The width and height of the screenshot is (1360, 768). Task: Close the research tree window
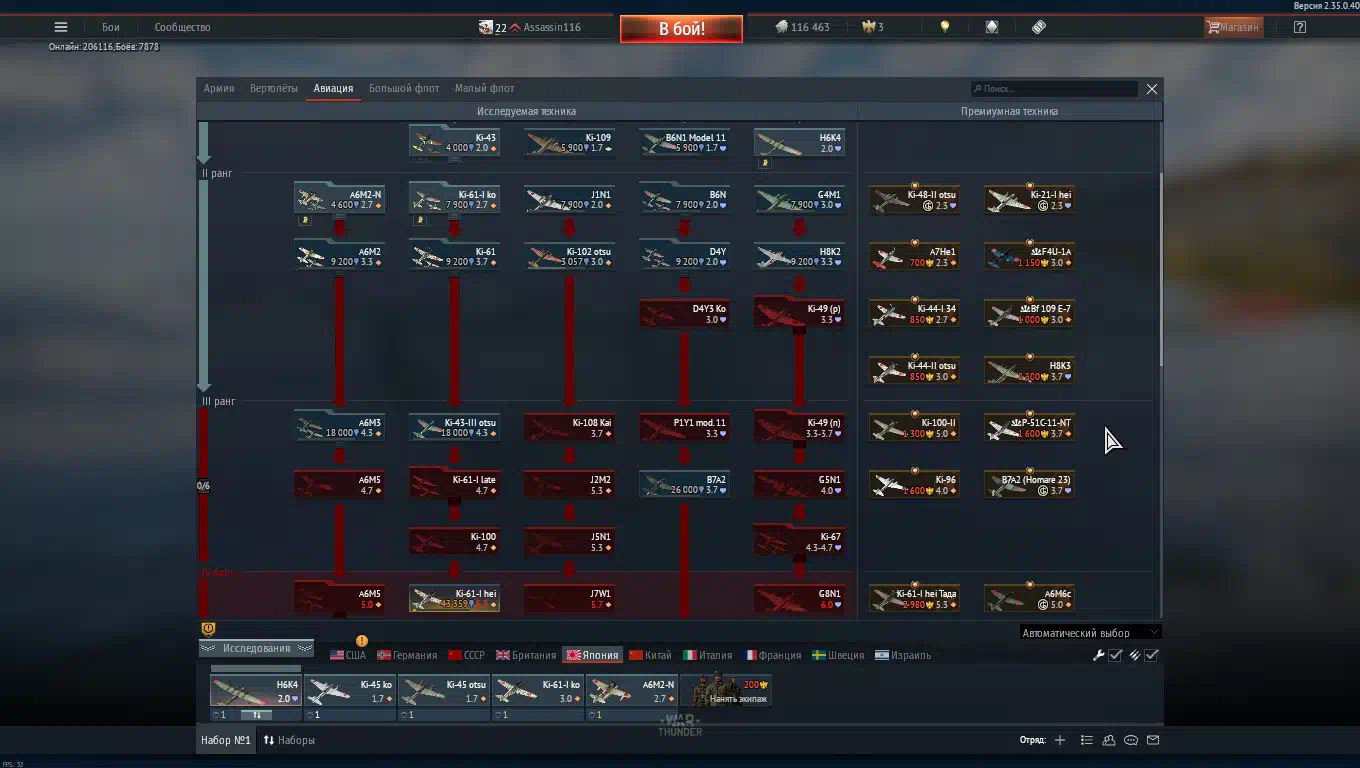click(1151, 89)
